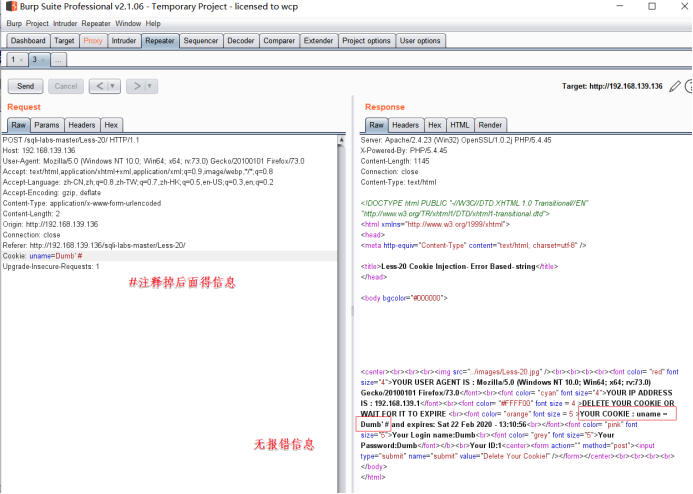
Task: Click the User-Agent header line in request
Action: [x=154, y=161]
